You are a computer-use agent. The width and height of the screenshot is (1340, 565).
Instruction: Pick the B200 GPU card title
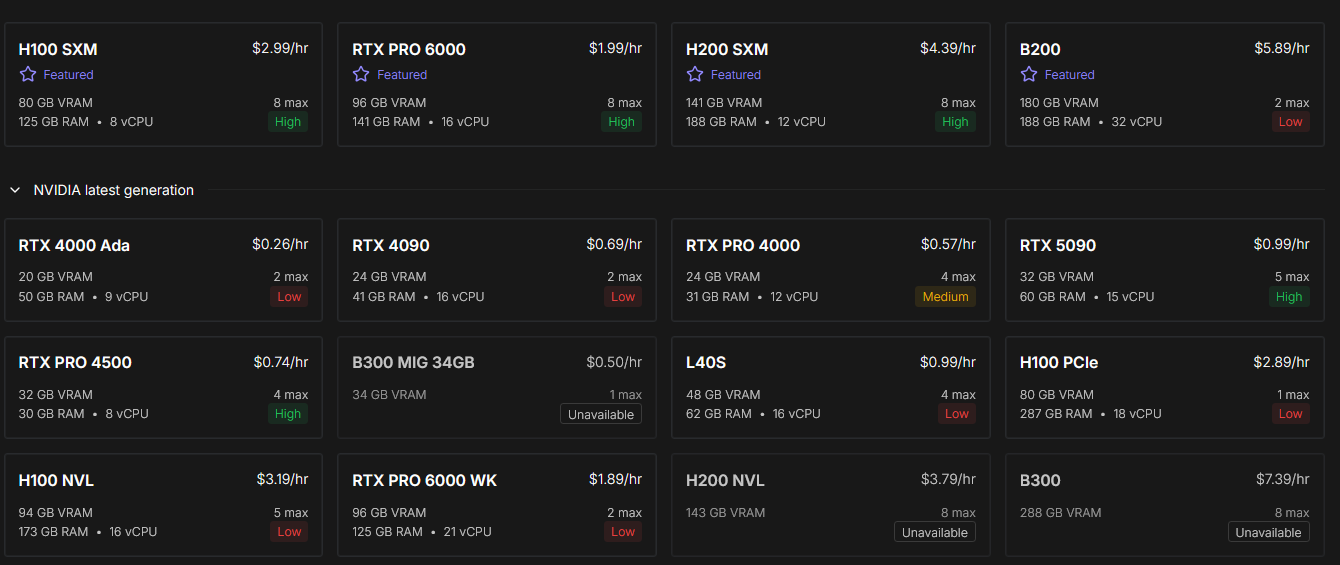pos(1040,49)
